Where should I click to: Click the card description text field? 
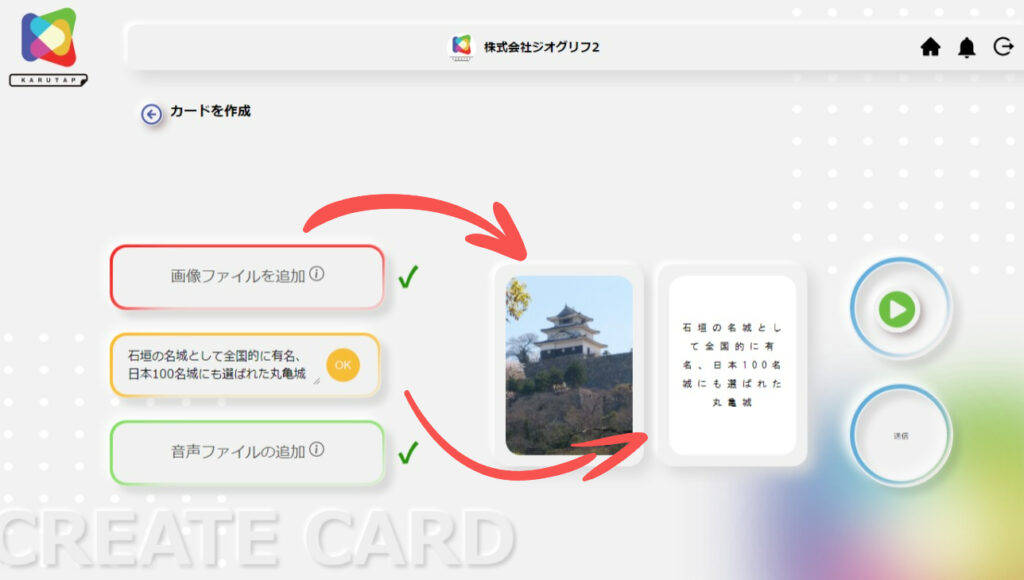[x=223, y=364]
